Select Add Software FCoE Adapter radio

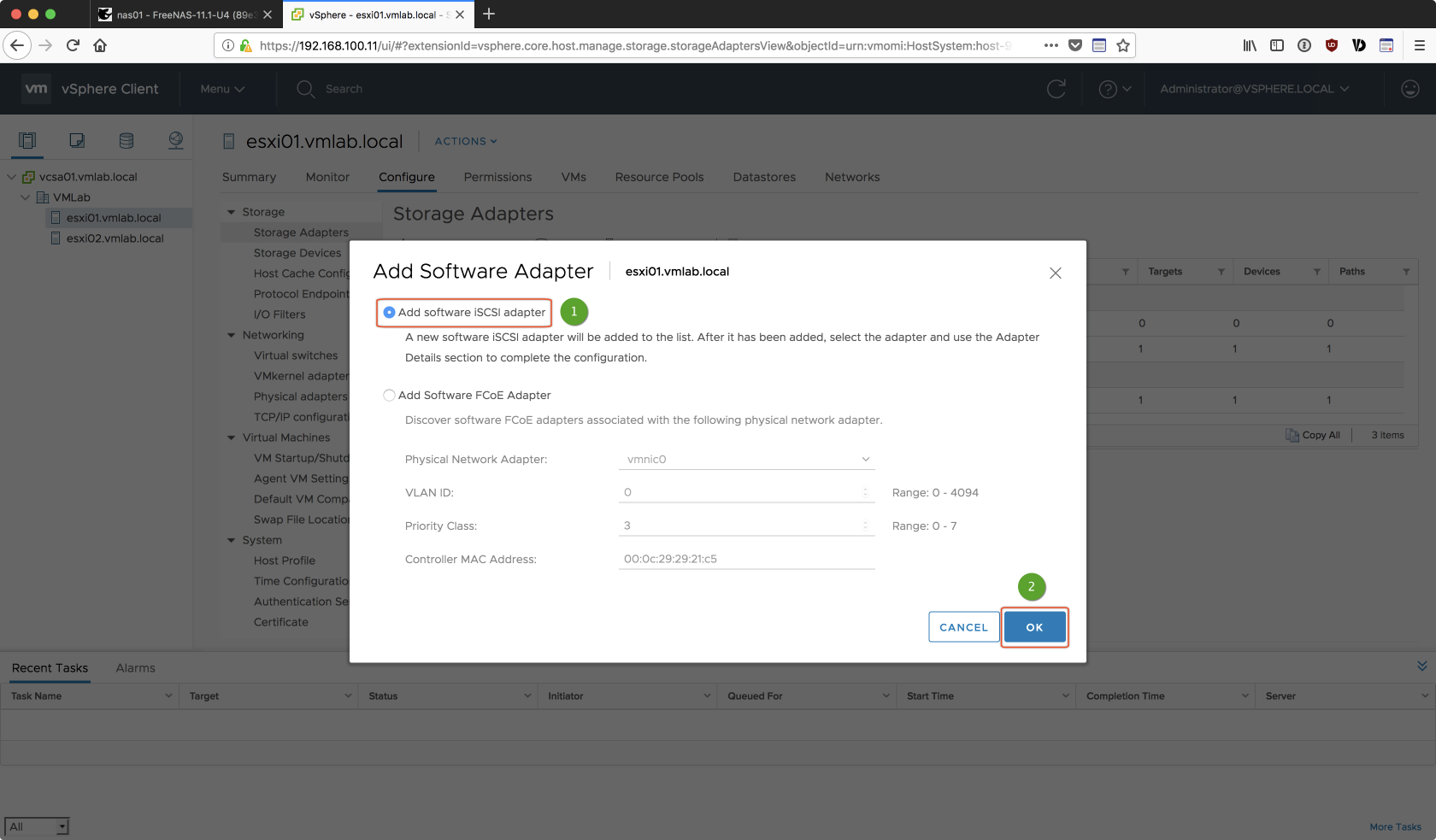coord(390,396)
